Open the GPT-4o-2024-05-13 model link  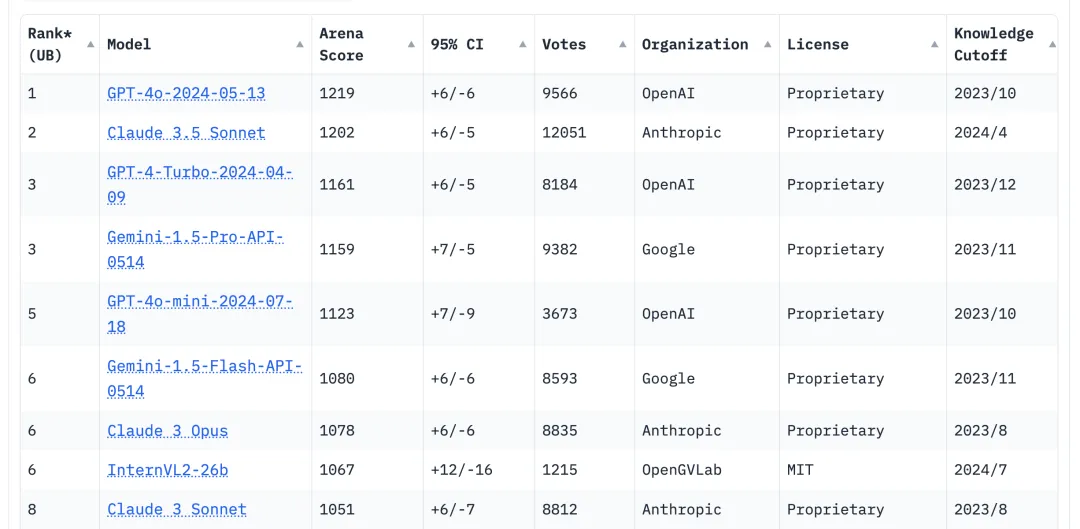click(x=186, y=93)
